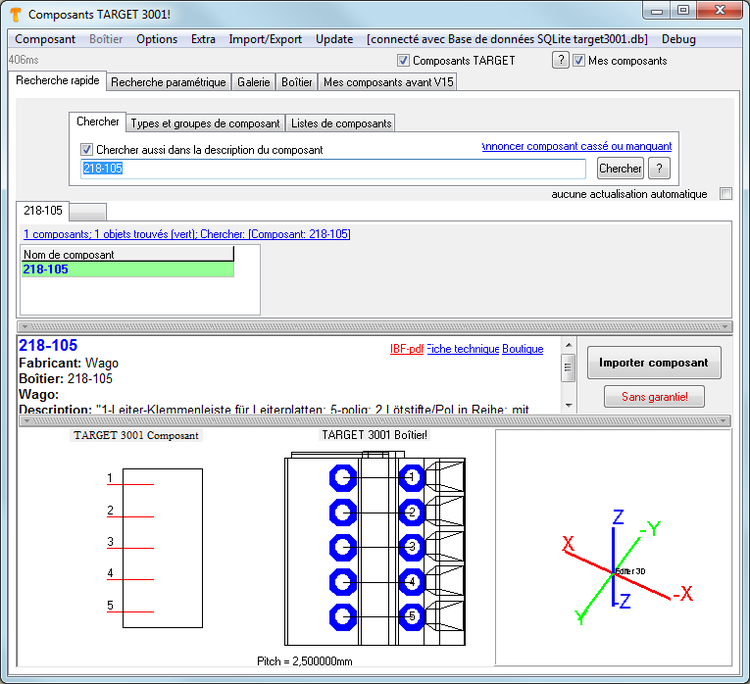Click the description scrollbar up arrow

(x=568, y=345)
